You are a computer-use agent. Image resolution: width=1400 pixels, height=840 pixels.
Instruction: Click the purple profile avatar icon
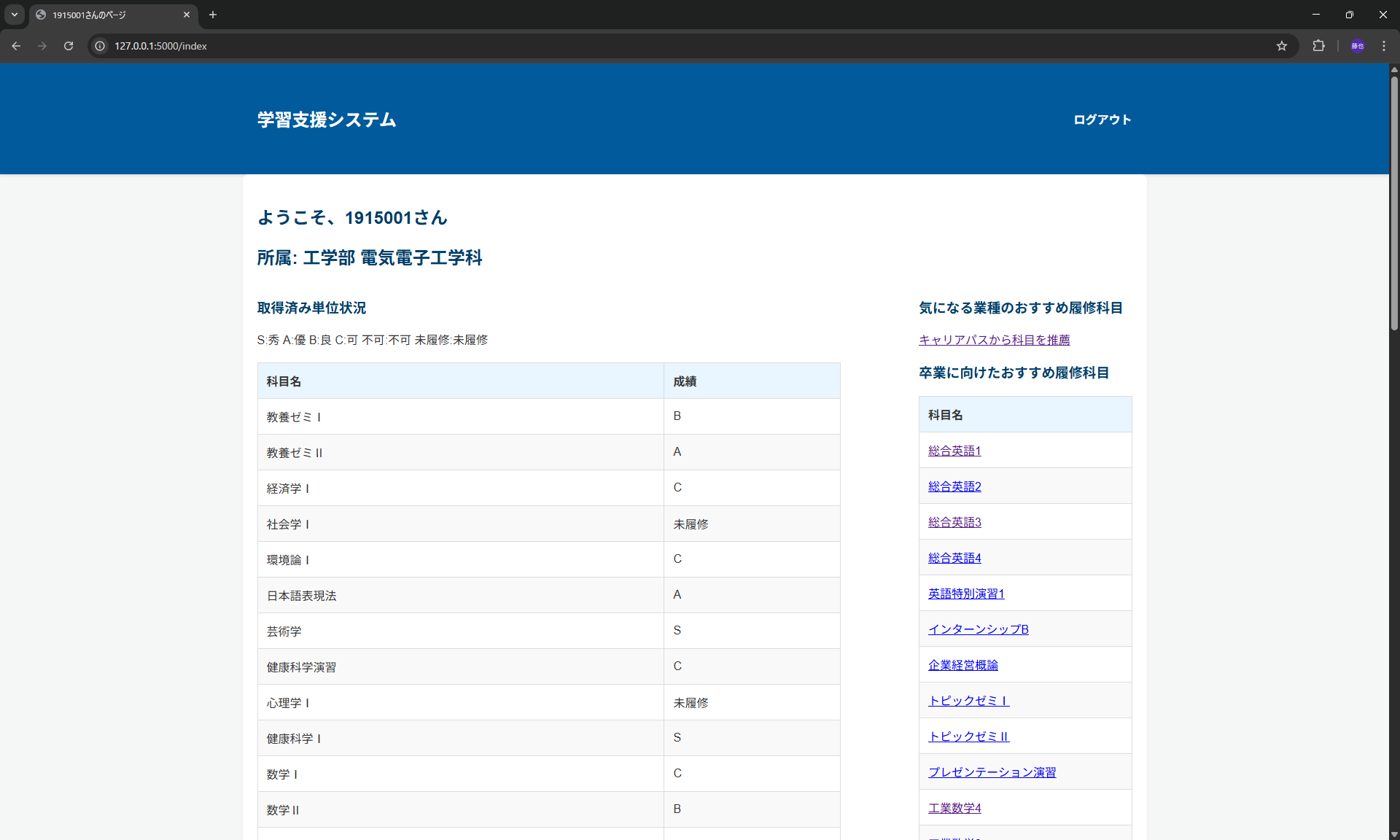coord(1358,46)
